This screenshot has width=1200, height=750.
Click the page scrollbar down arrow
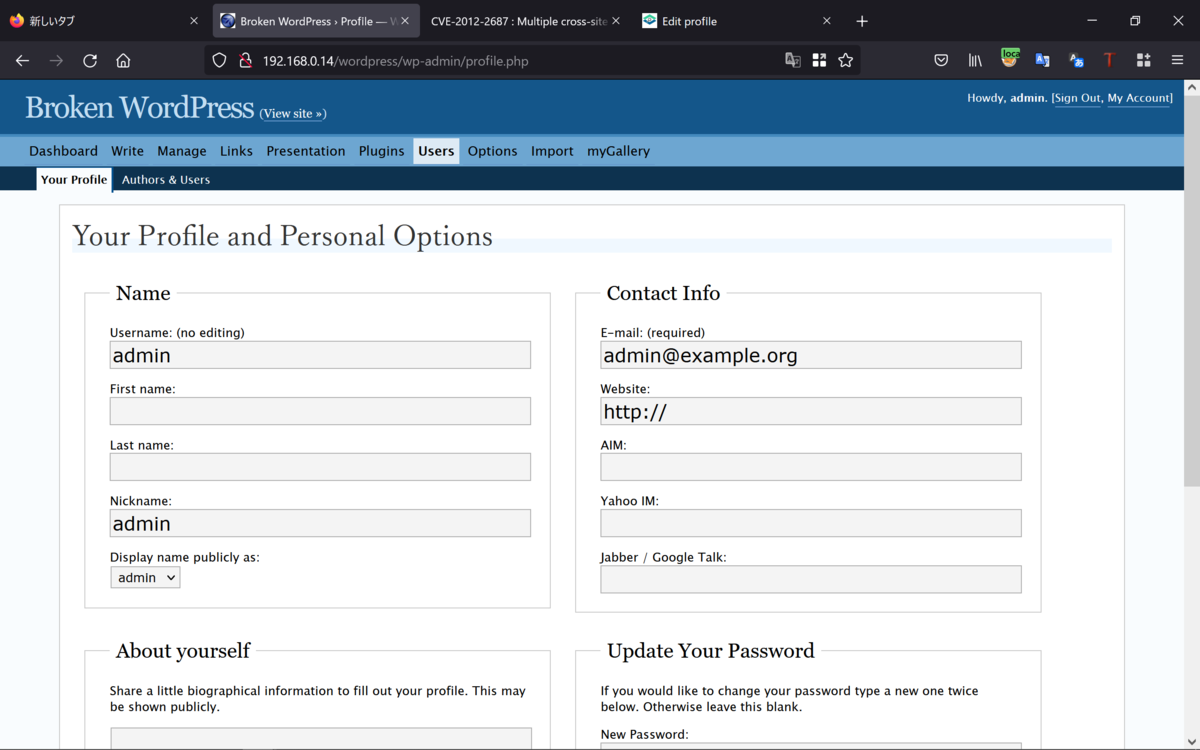point(1191,741)
